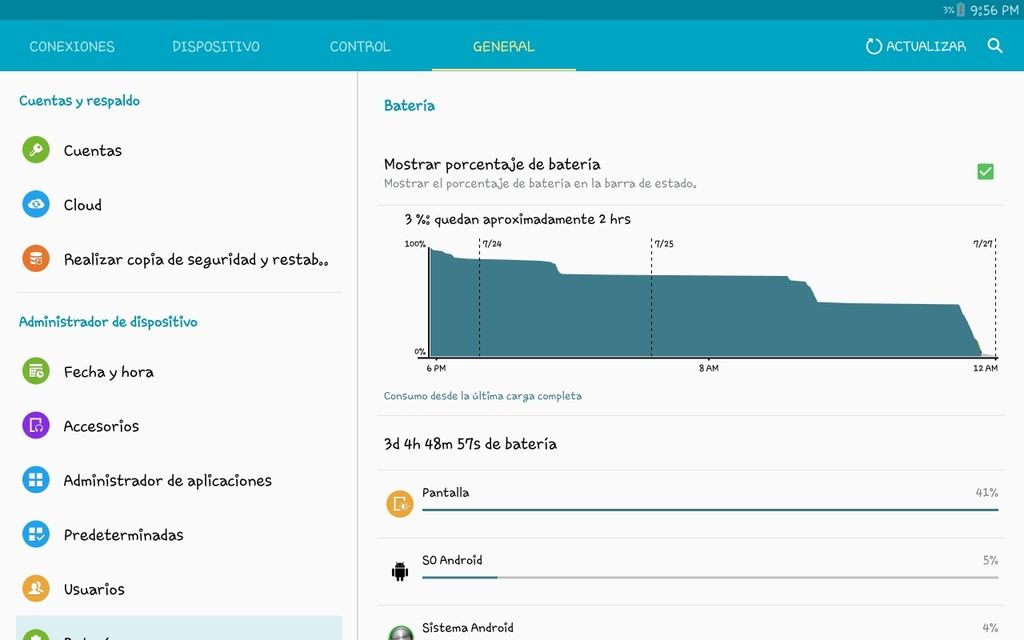The image size is (1024, 640).
Task: Click the SO Android 5% value
Action: (x=990, y=560)
